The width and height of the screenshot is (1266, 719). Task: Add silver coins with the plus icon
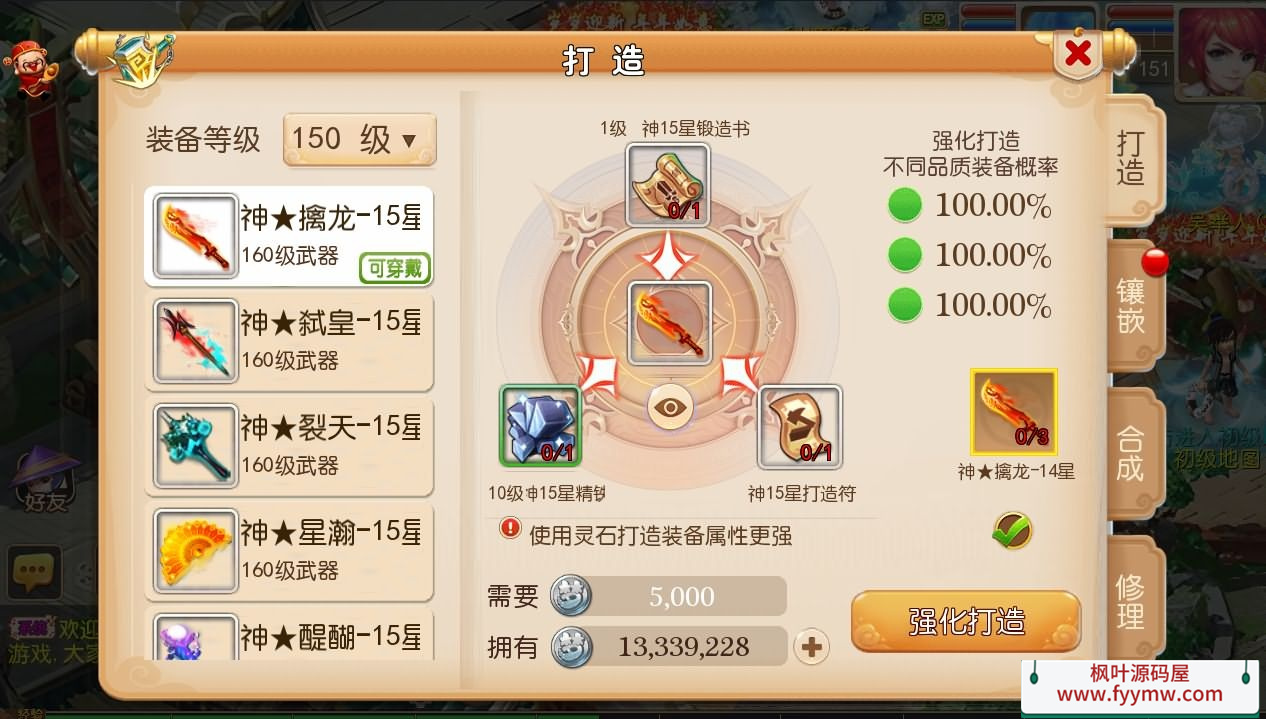tap(811, 648)
